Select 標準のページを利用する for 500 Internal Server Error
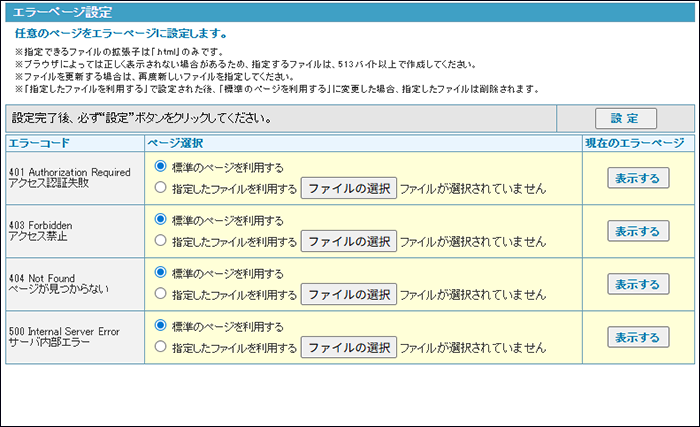Image resolution: width=700 pixels, height=427 pixels. point(161,326)
